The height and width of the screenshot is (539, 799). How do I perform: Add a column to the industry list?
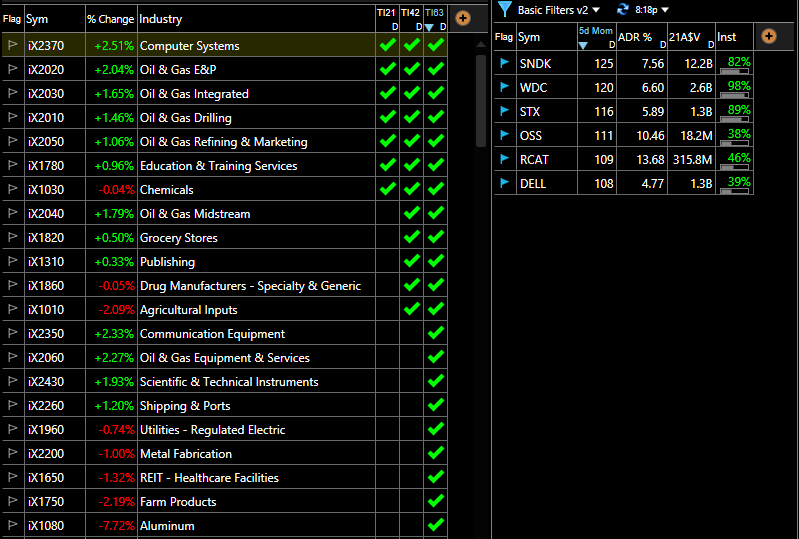[463, 18]
